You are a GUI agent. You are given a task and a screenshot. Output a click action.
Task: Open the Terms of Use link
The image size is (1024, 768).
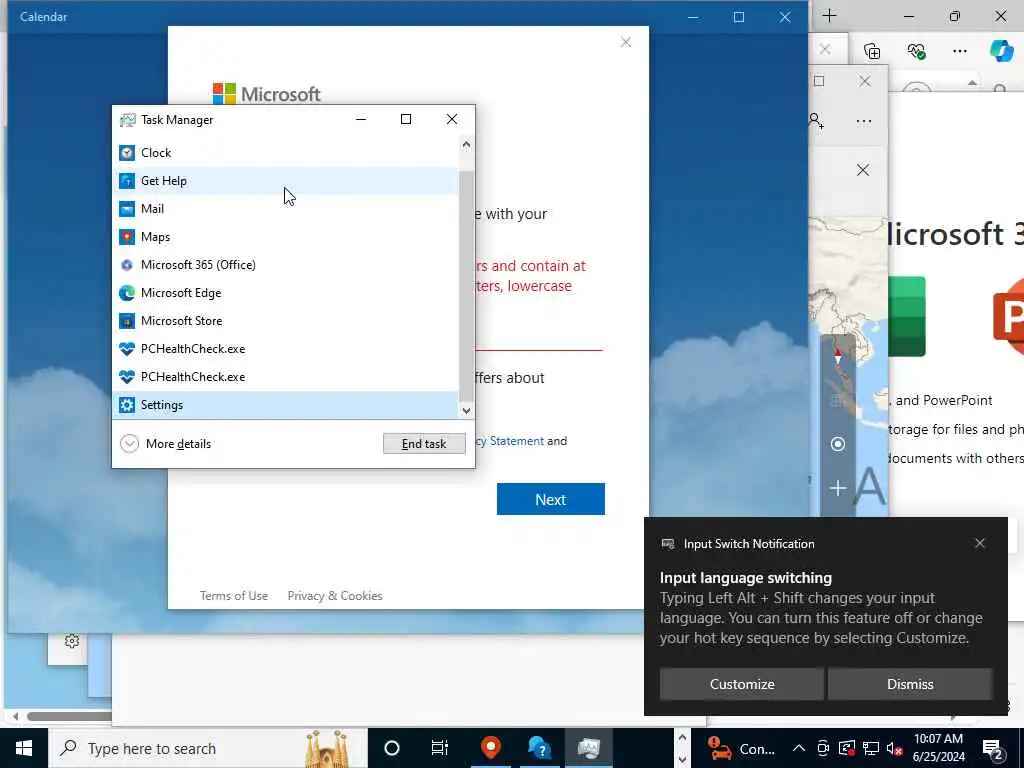234,596
